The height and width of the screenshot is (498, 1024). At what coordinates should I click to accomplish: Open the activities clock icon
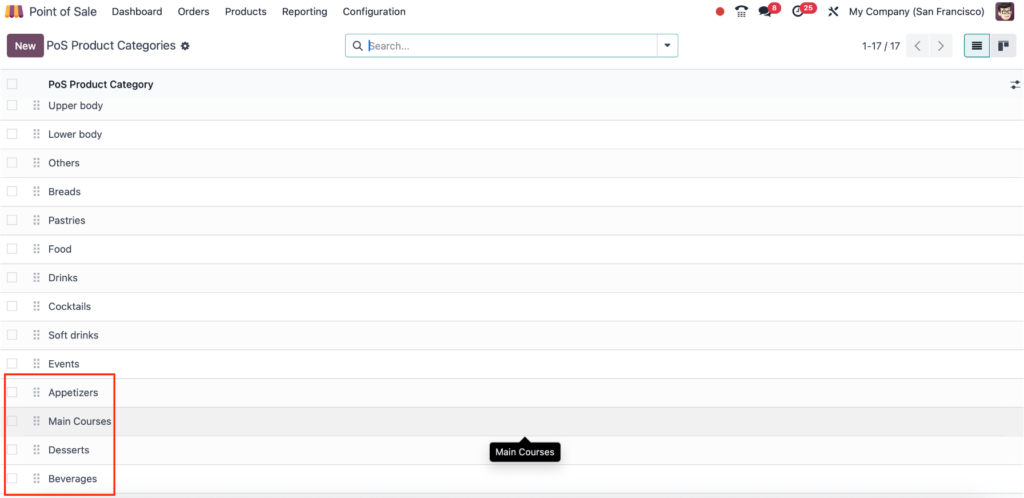798,12
